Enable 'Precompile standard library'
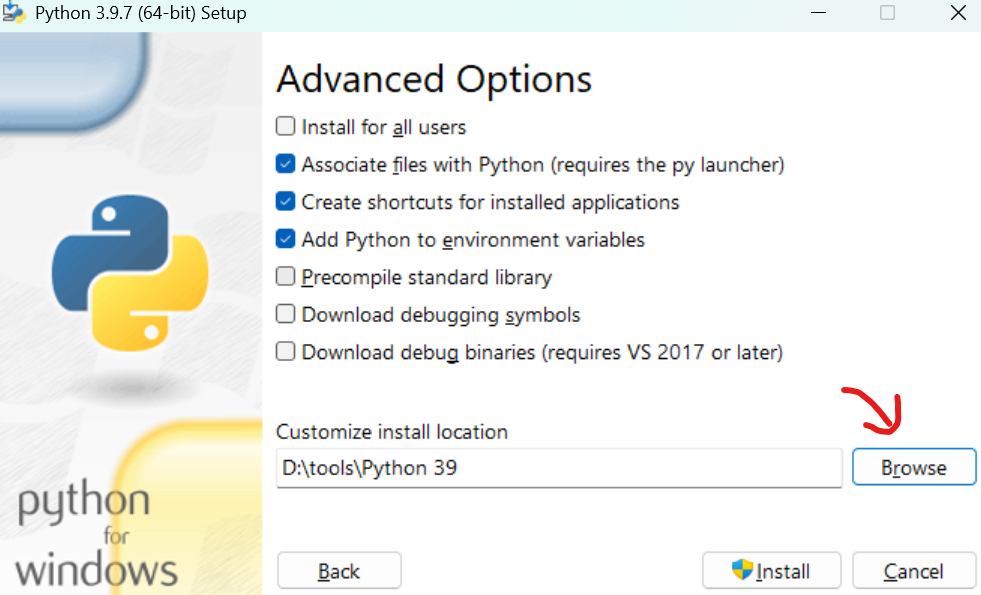Screen dimensions: 981x595 click(x=286, y=277)
